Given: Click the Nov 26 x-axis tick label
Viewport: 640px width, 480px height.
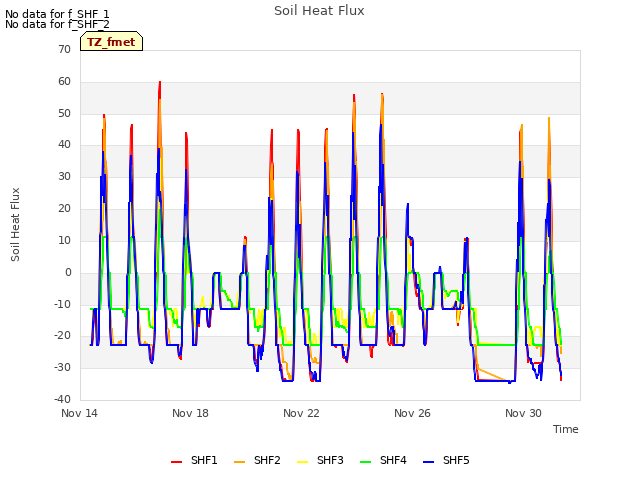Looking at the screenshot, I should (x=412, y=413).
